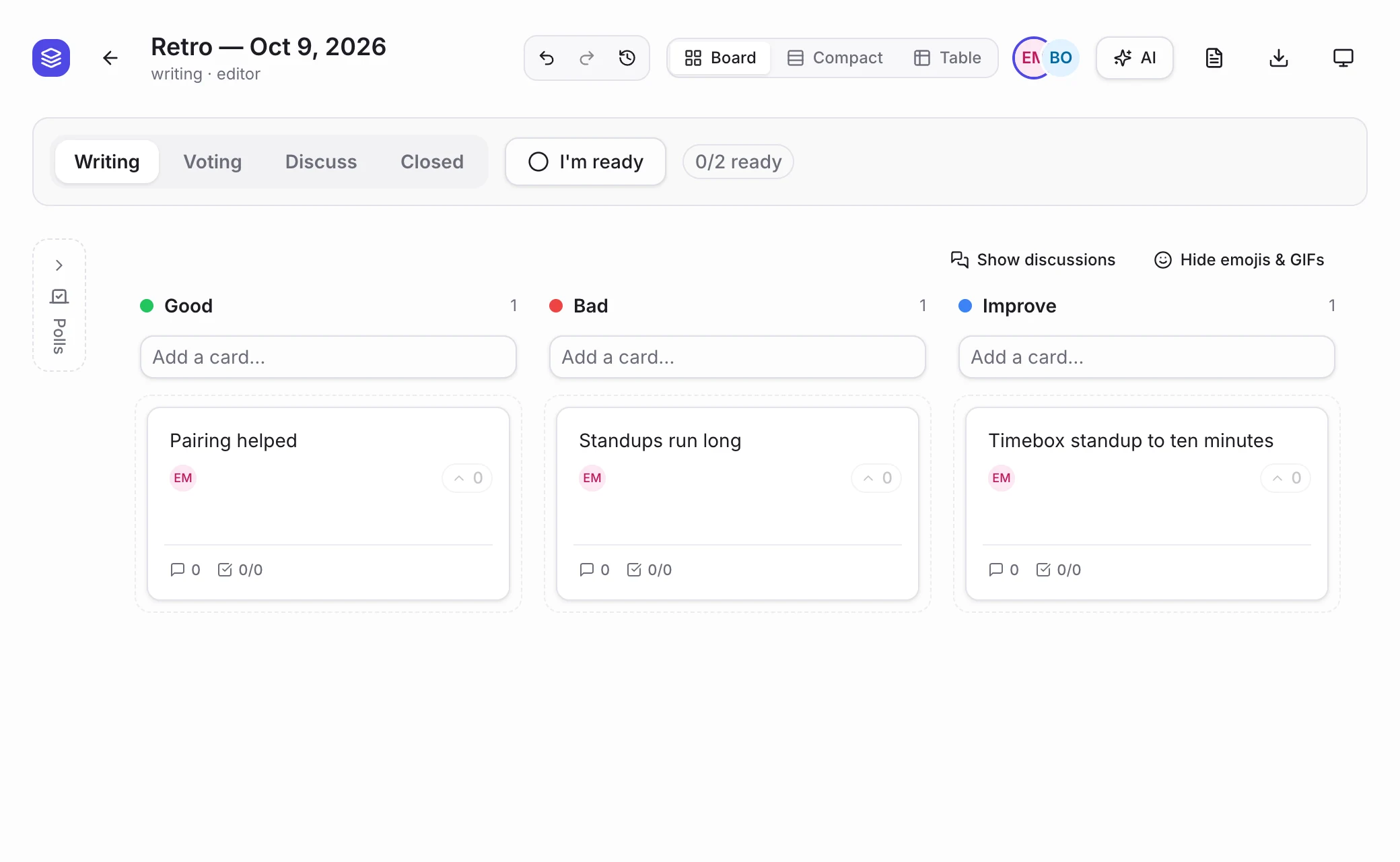
Task: Focus Add a card field in Good
Action: pos(328,357)
